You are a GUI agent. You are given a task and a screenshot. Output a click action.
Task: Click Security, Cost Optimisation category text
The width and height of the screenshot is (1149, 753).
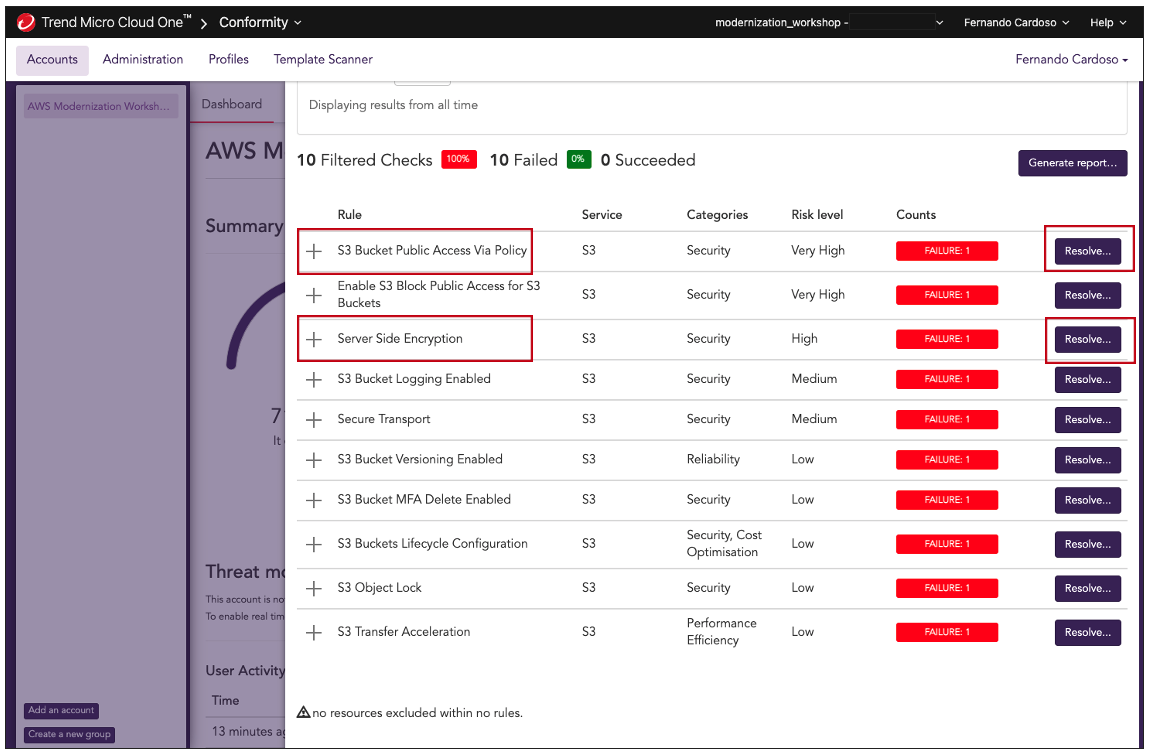724,544
